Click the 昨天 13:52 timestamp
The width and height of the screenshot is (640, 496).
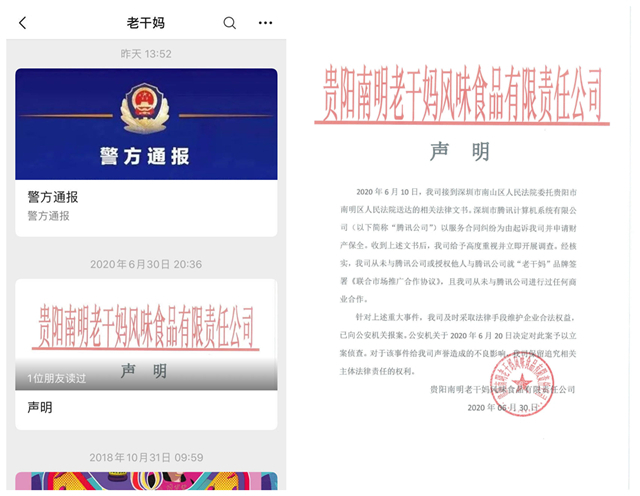click(146, 54)
